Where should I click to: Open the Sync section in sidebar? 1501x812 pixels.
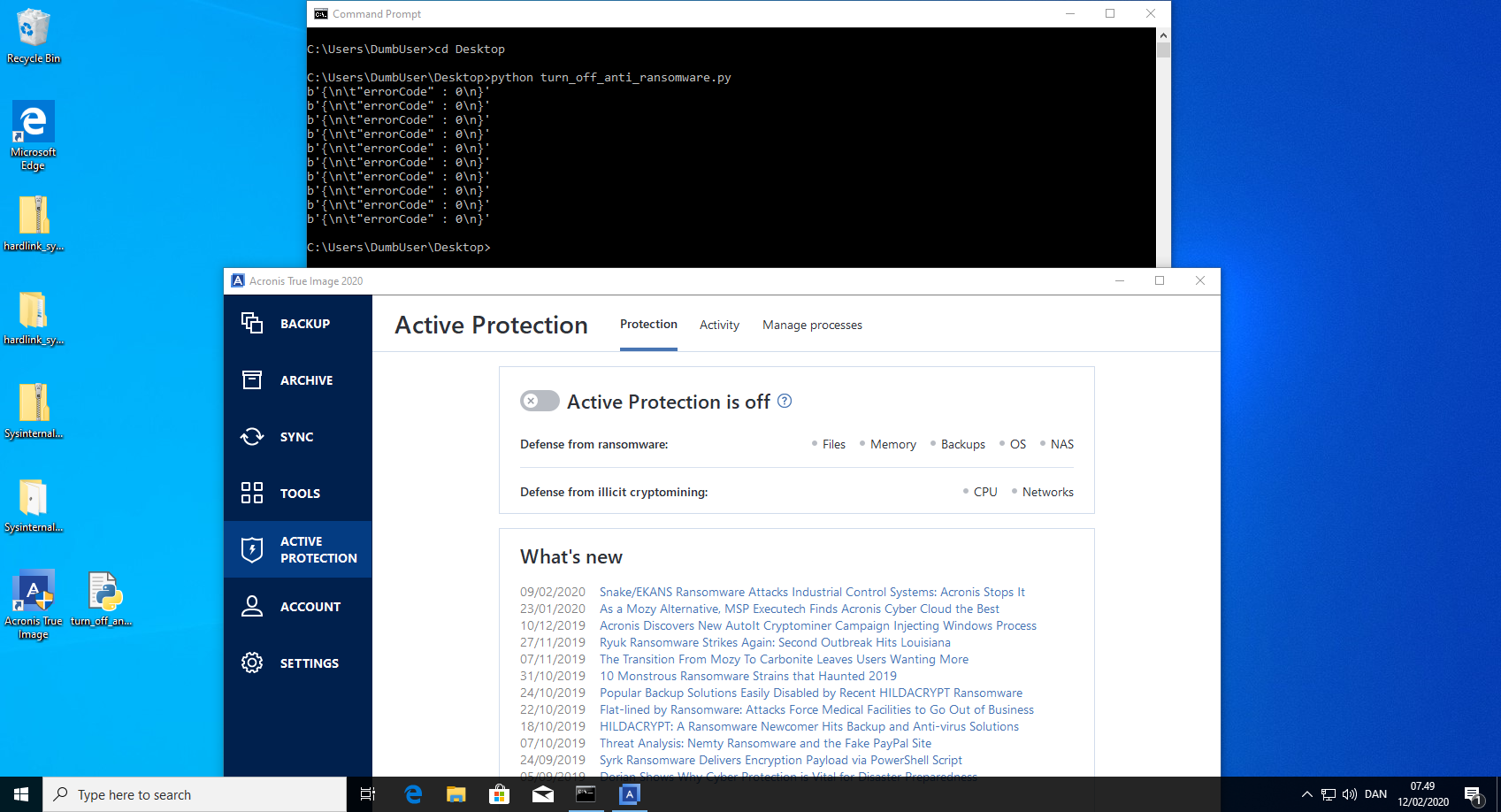(297, 437)
